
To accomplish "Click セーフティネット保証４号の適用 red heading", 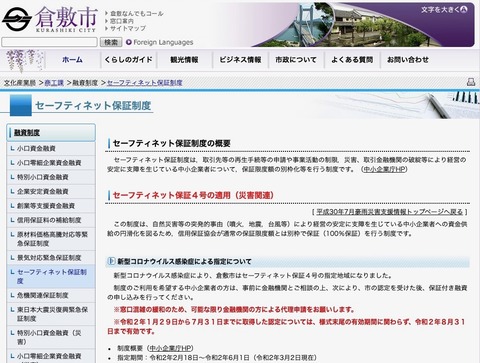I will click(193, 195).
